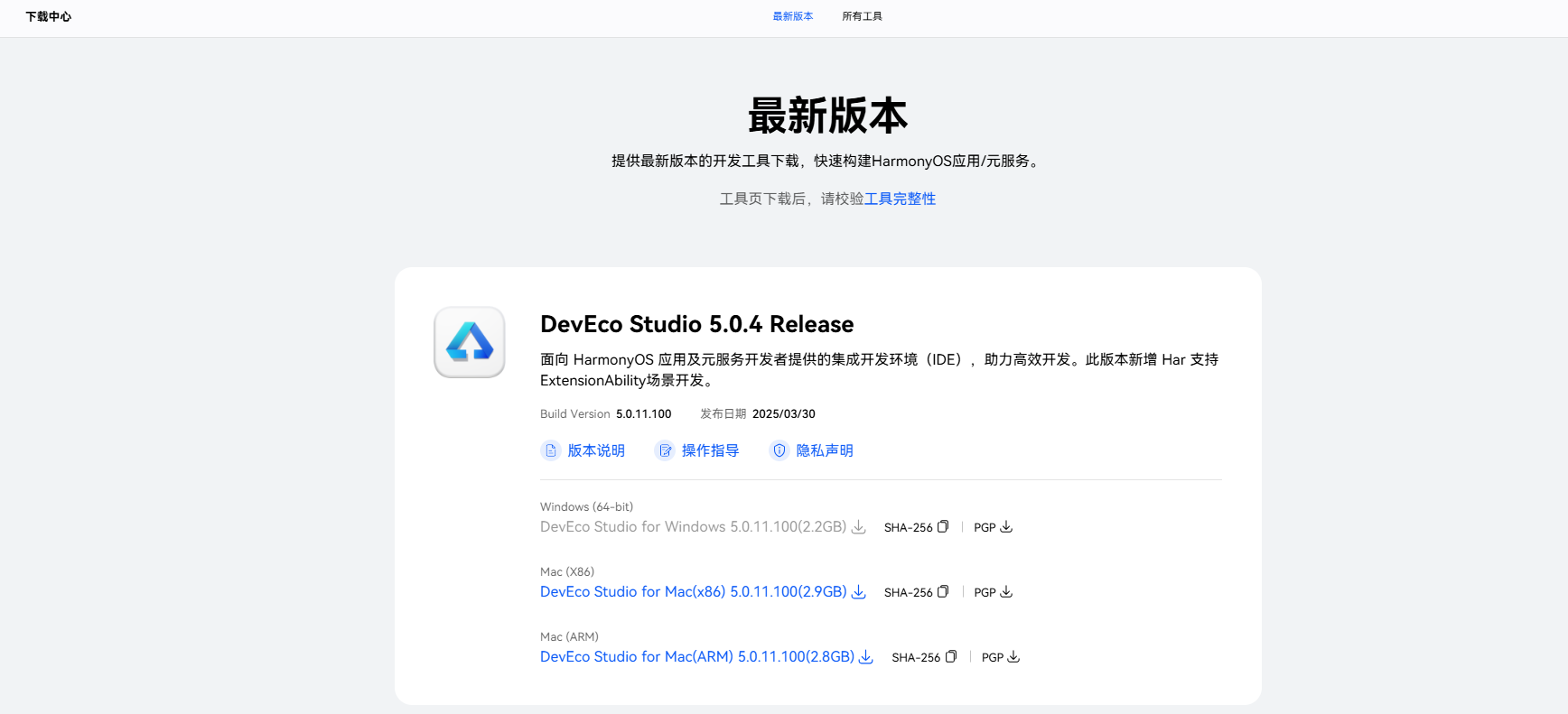1568x714 pixels.
Task: Click the 隐私声明 shield icon
Action: pyautogui.click(x=779, y=450)
